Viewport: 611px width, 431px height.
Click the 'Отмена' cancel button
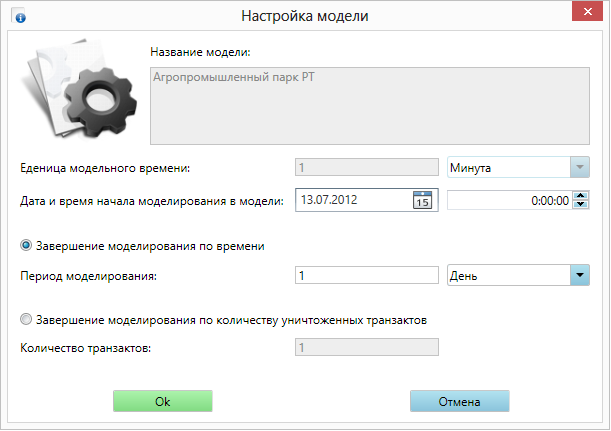click(459, 401)
